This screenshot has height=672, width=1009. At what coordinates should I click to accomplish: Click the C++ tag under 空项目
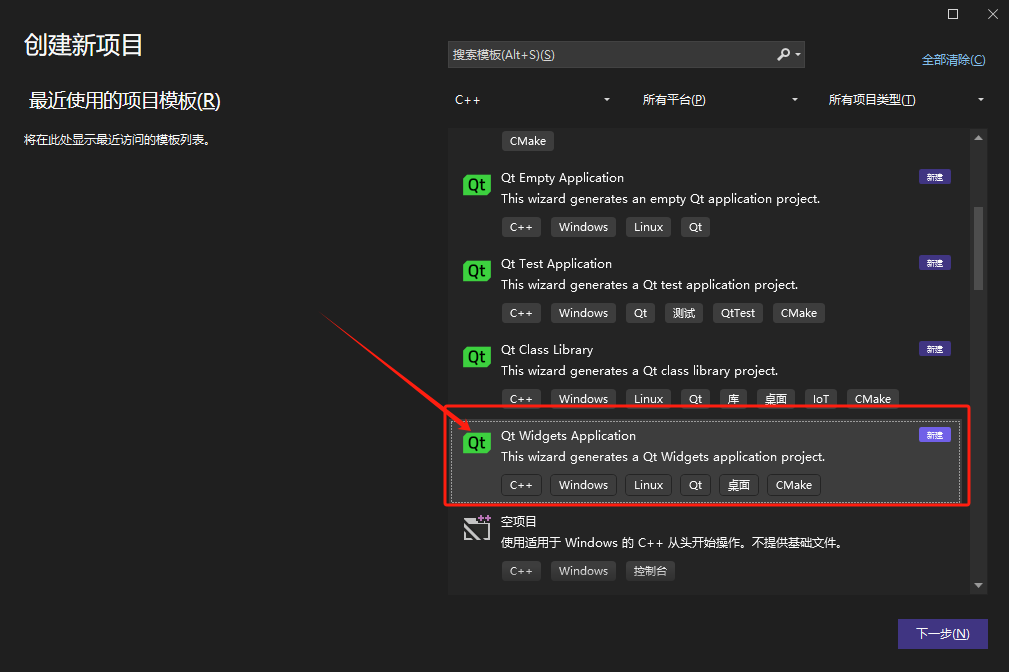point(521,571)
